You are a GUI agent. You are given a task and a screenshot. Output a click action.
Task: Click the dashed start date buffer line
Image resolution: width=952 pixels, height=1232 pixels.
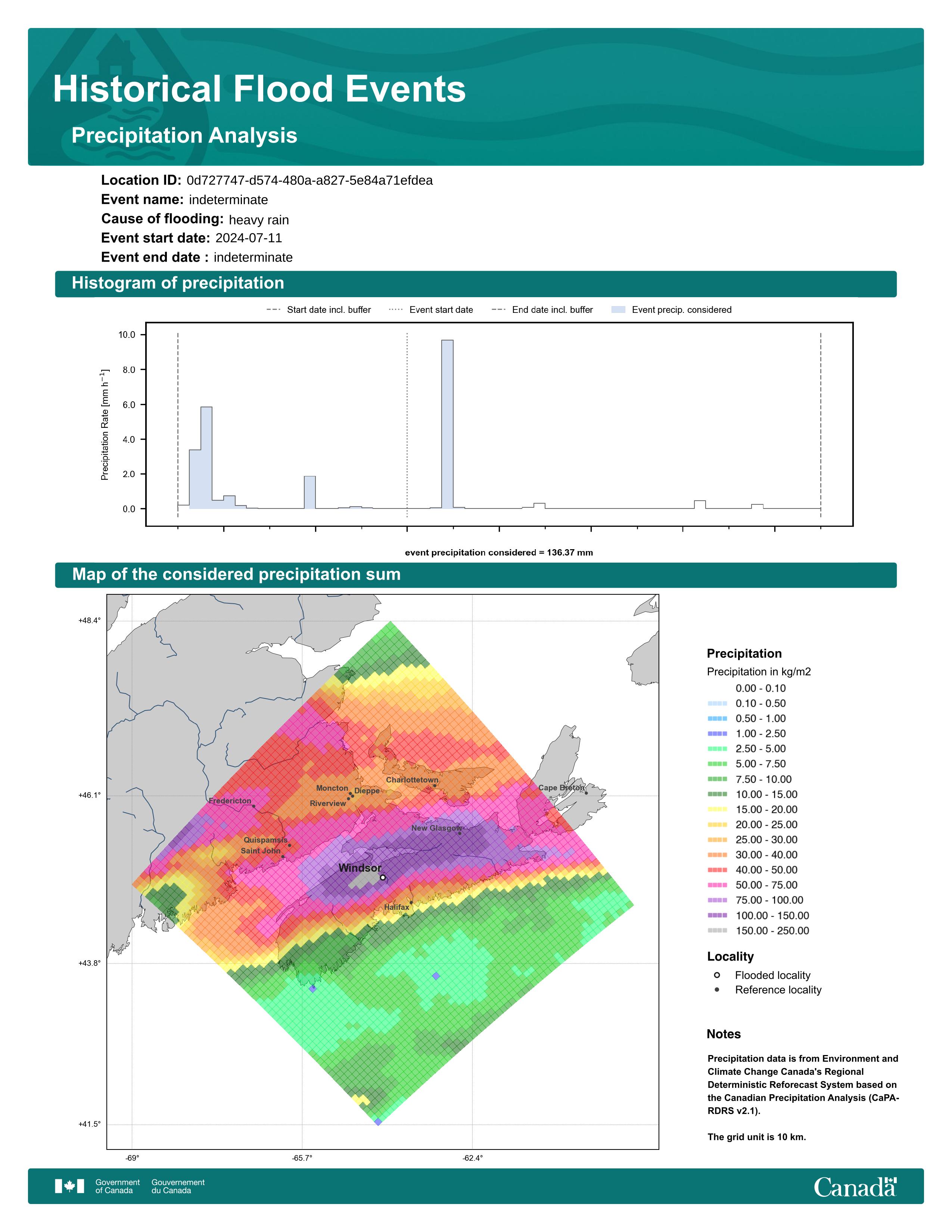[178, 425]
